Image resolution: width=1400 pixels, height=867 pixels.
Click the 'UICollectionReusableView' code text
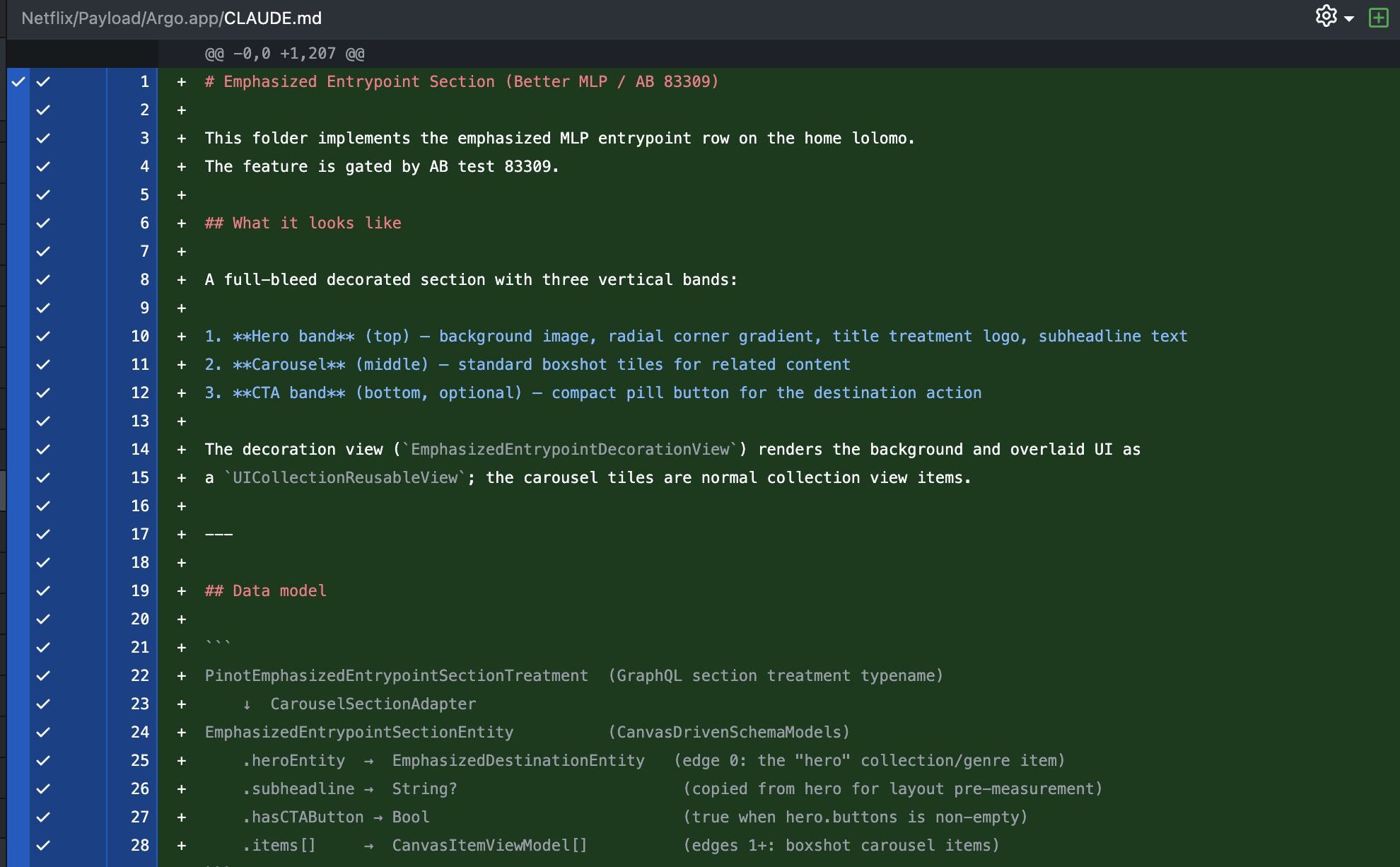point(345,477)
